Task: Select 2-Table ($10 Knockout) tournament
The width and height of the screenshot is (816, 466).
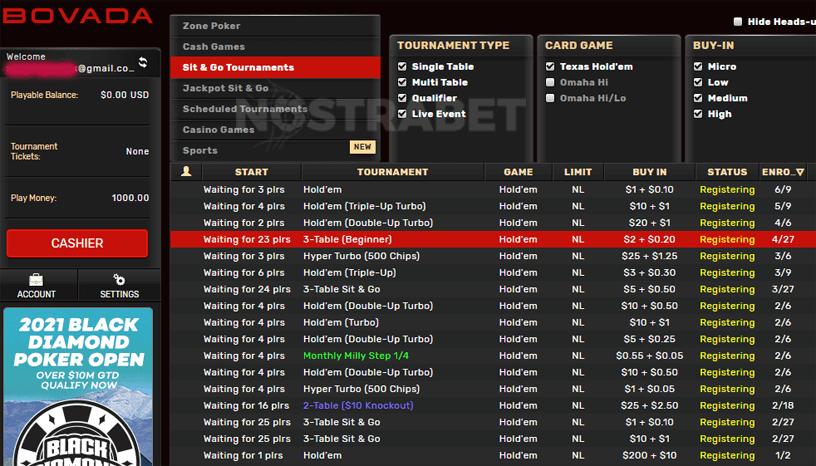Action: pyautogui.click(x=493, y=406)
